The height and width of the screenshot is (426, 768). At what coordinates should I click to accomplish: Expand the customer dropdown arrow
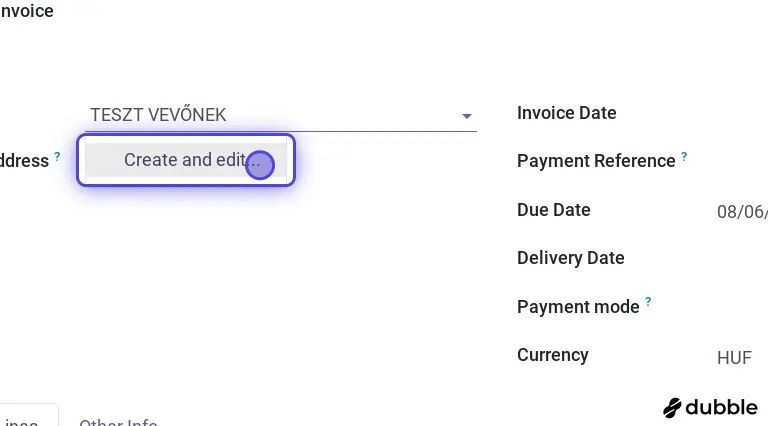(467, 116)
